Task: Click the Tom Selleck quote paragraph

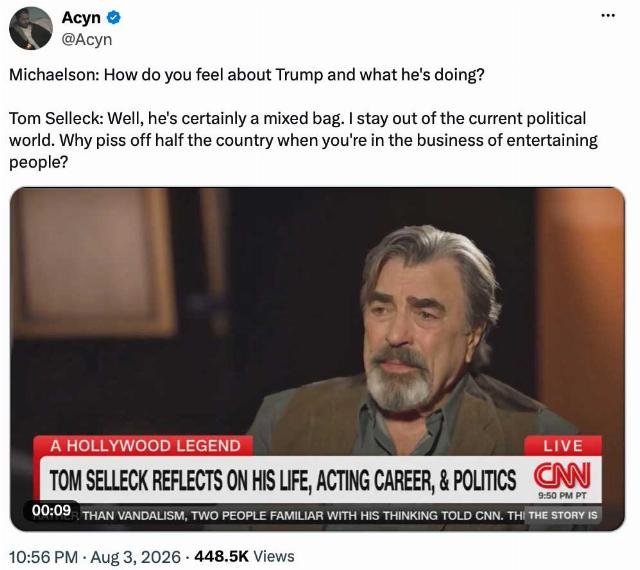Action: coord(303,140)
